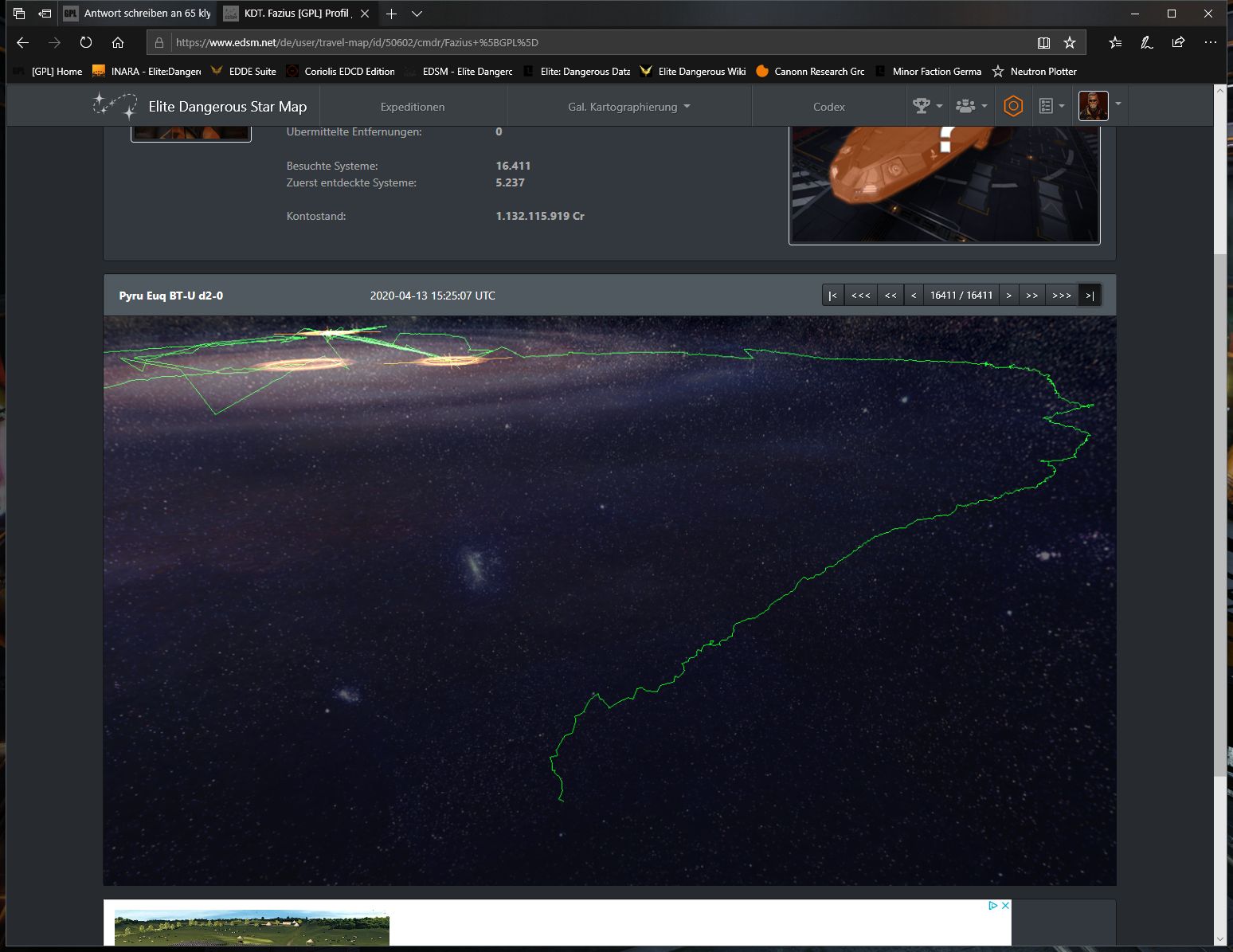
Task: Click the page vertical scrollbar thumb
Action: (1219, 510)
